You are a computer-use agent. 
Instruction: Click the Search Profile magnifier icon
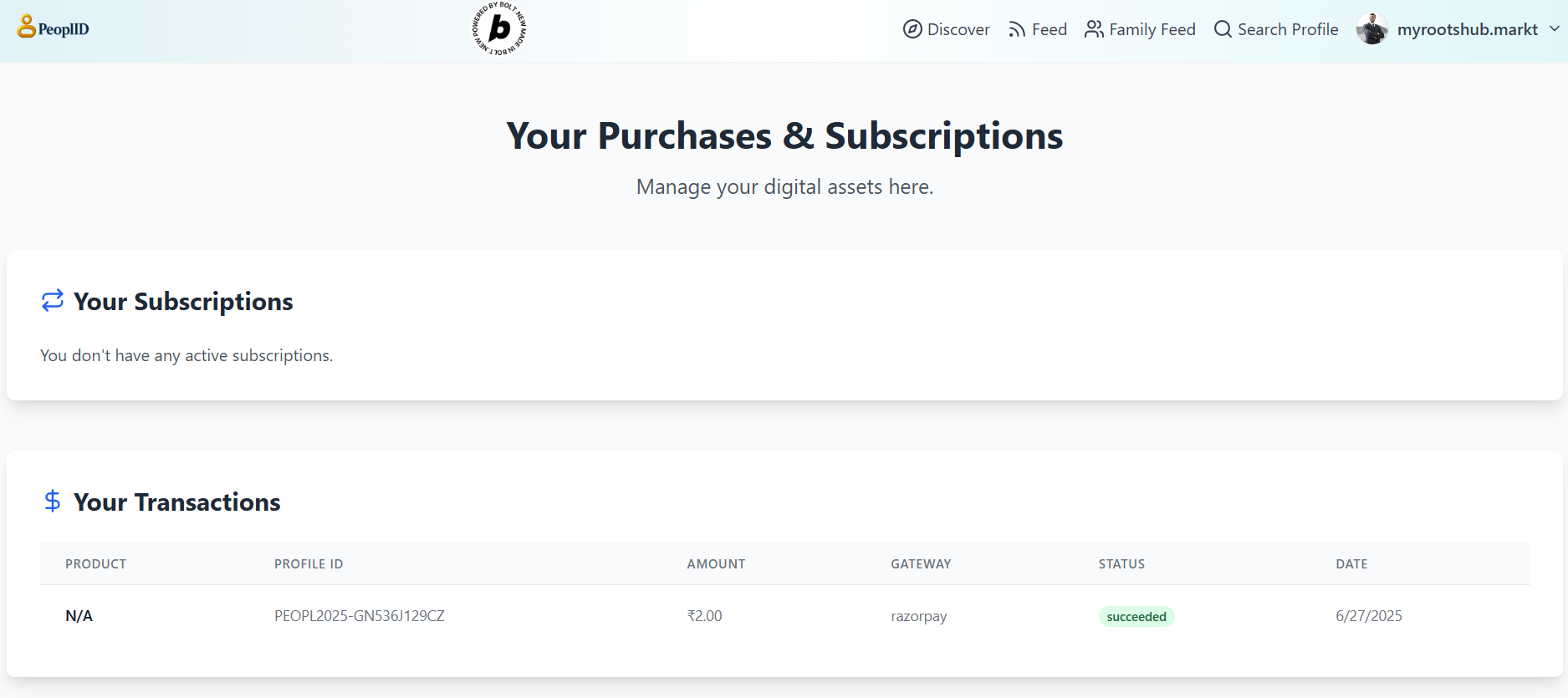(1223, 29)
